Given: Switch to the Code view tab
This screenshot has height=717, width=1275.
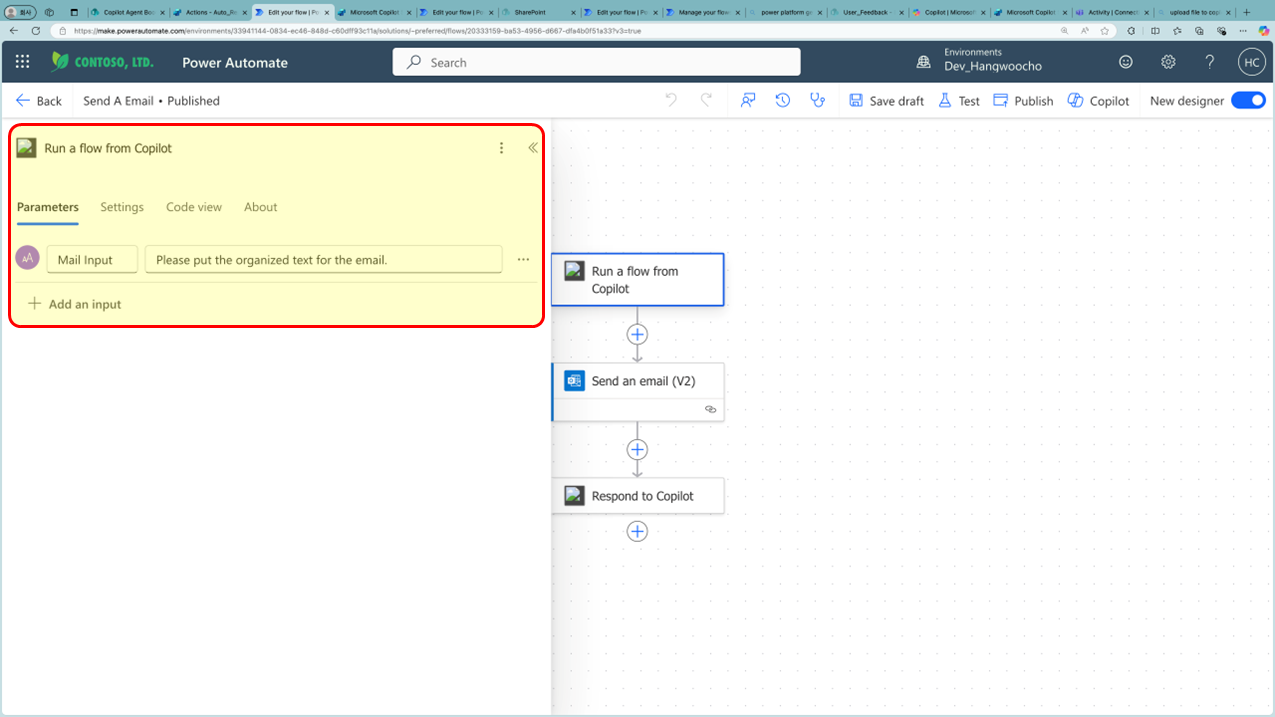Looking at the screenshot, I should coord(194,207).
